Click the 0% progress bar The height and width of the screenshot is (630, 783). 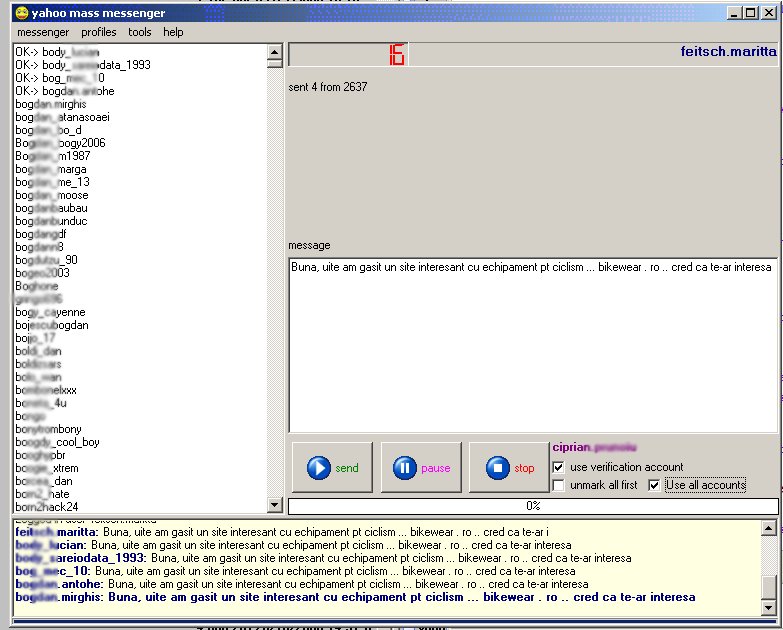coord(533,506)
